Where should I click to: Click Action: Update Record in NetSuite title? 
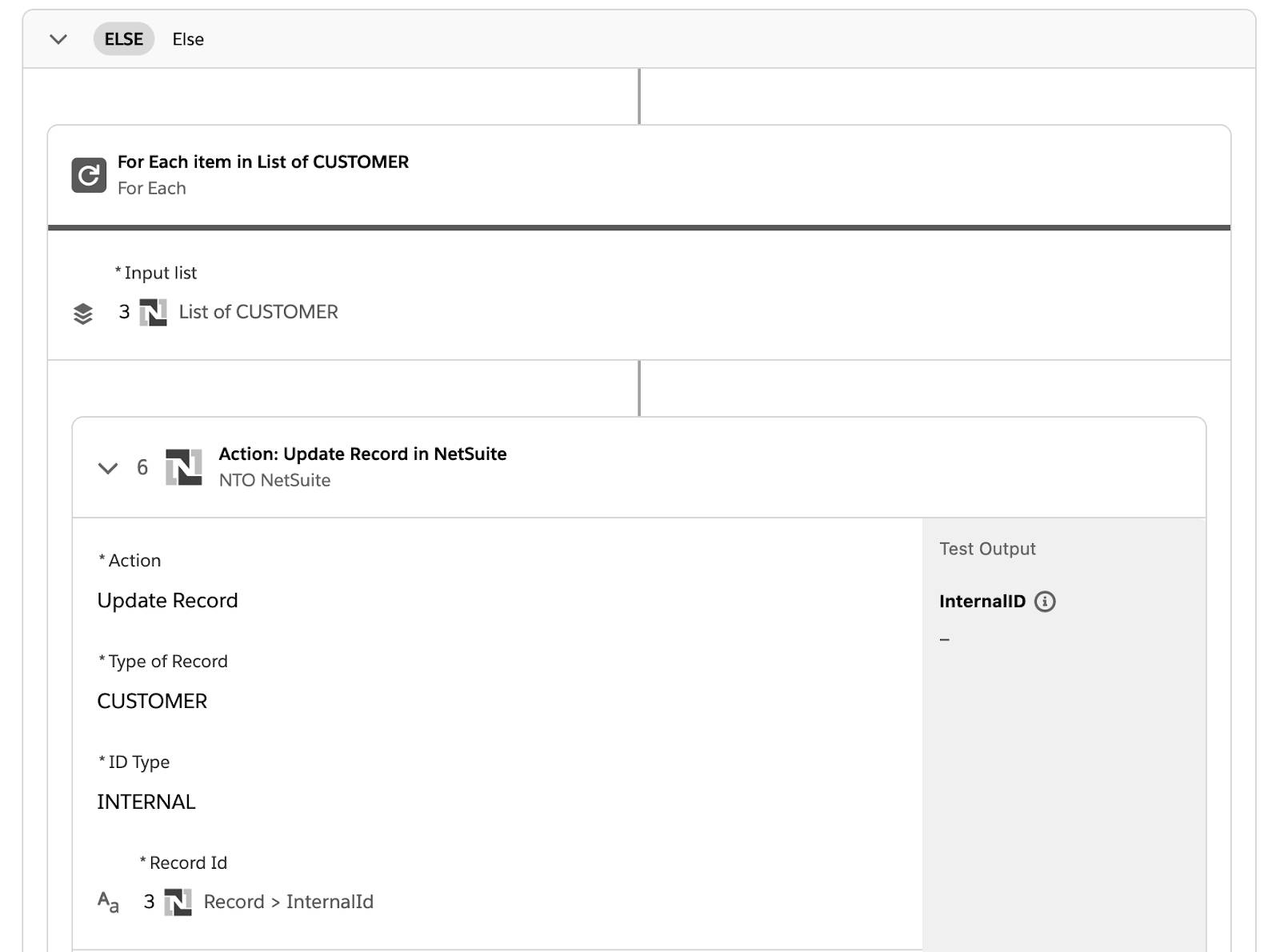click(362, 454)
